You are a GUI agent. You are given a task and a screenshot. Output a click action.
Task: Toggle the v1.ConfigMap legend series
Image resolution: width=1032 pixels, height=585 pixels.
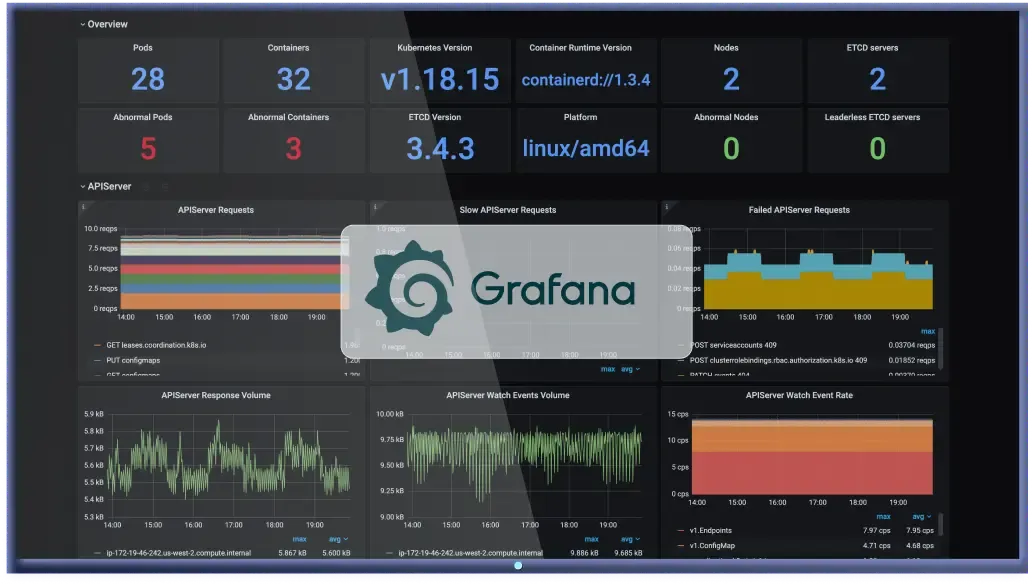(712, 546)
